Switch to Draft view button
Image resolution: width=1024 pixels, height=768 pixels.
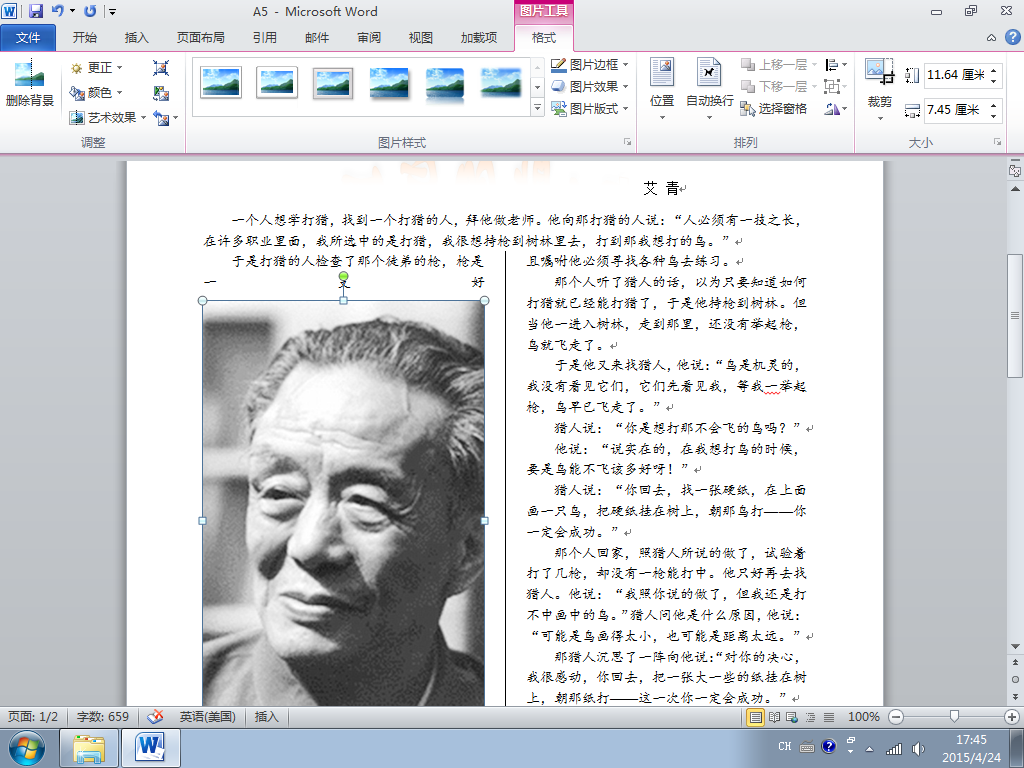pos(829,717)
